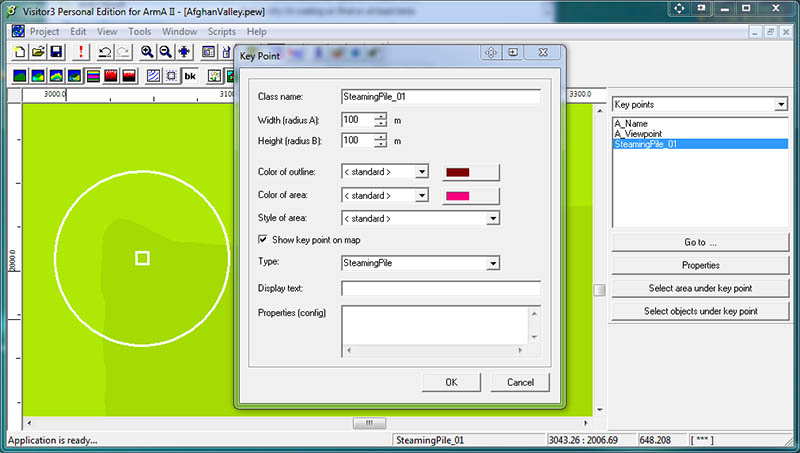
Task: Open the Tools menu
Action: 139,31
